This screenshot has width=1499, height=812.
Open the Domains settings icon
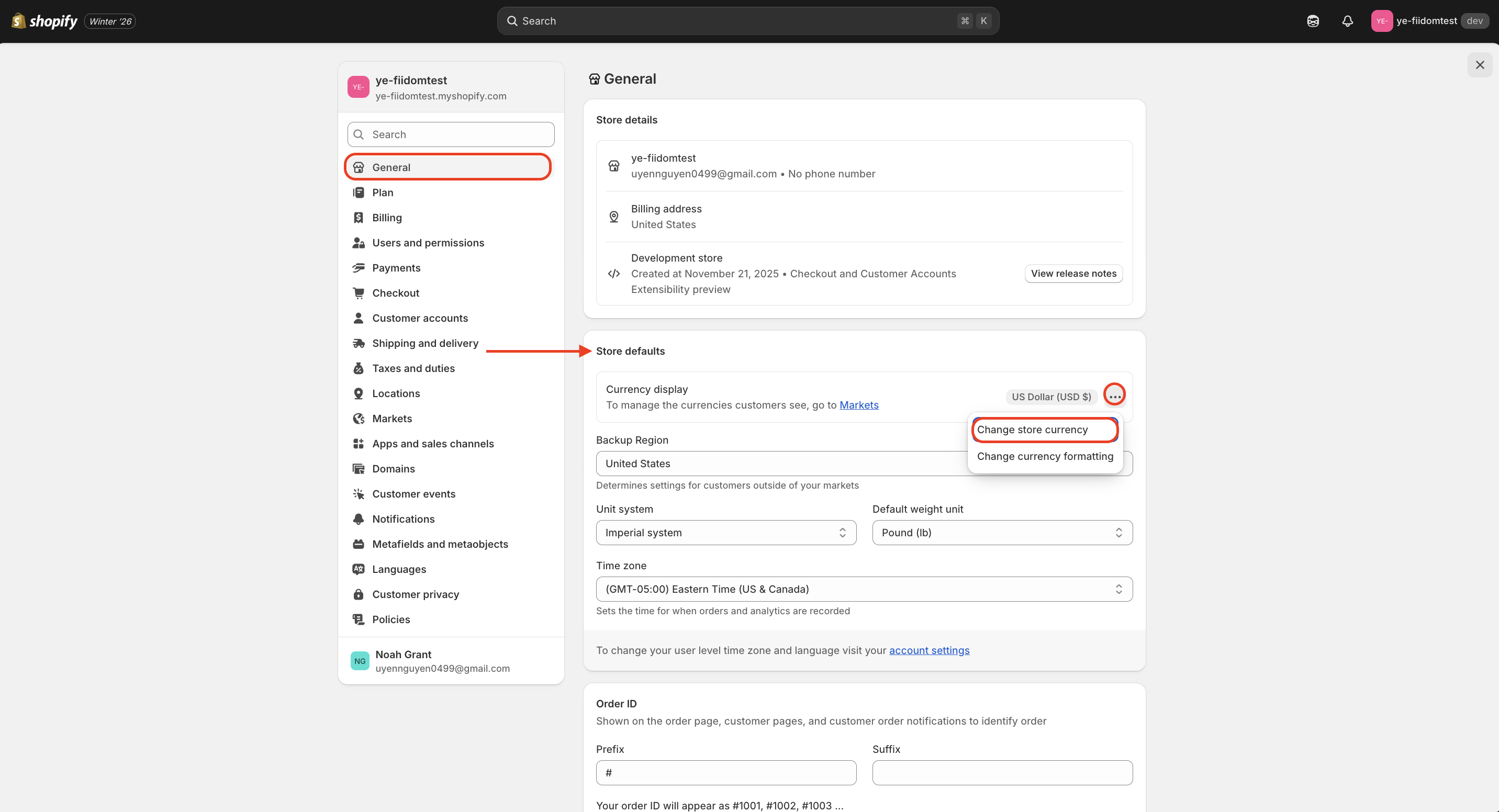359,468
